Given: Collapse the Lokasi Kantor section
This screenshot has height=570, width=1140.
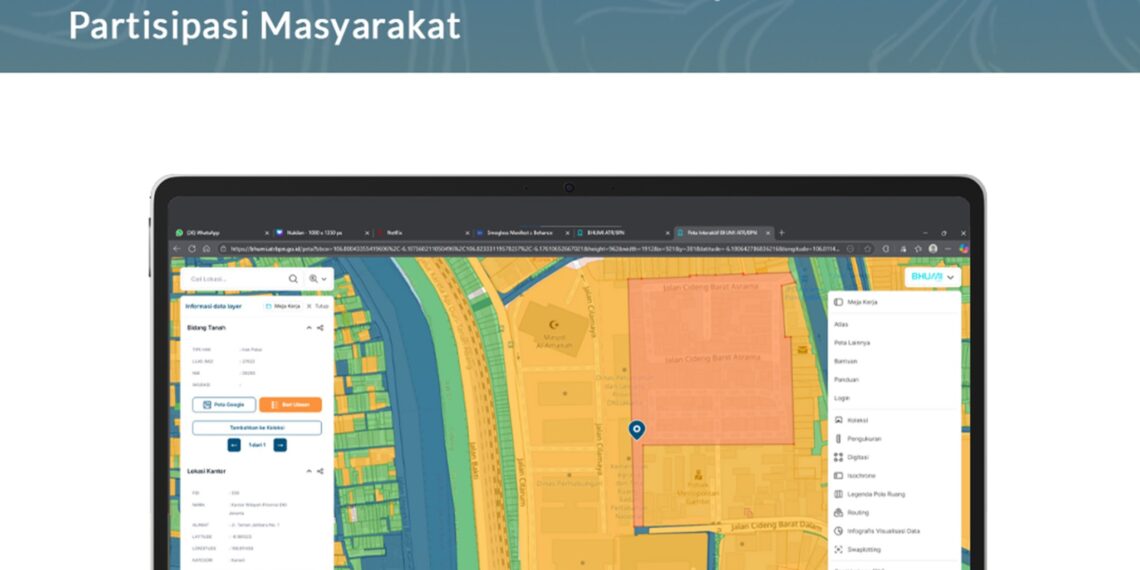Looking at the screenshot, I should click(309, 471).
